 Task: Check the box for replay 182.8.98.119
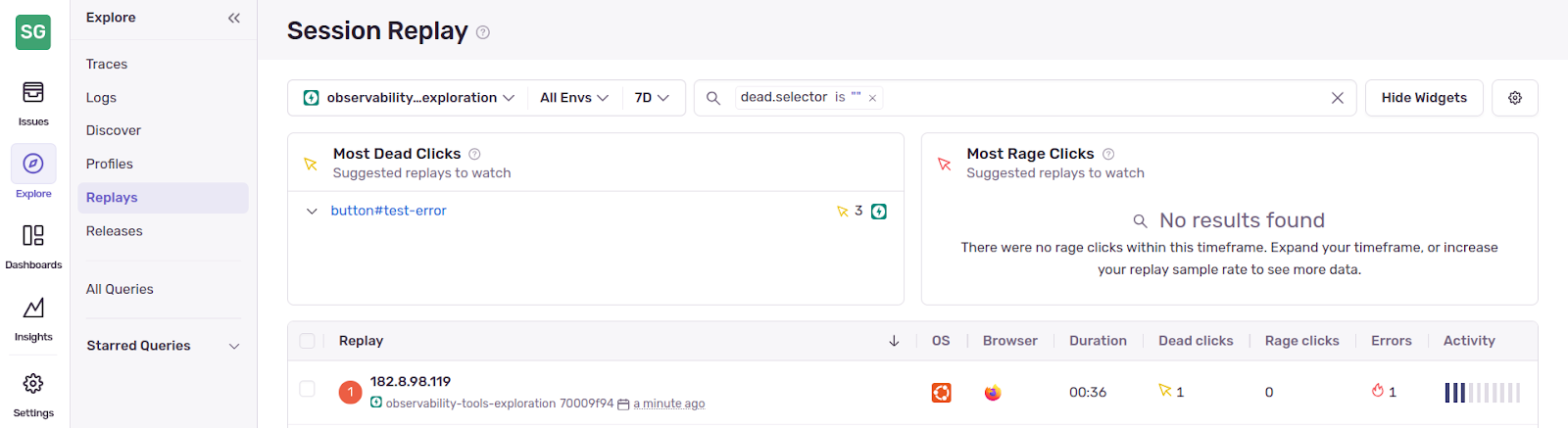point(308,389)
